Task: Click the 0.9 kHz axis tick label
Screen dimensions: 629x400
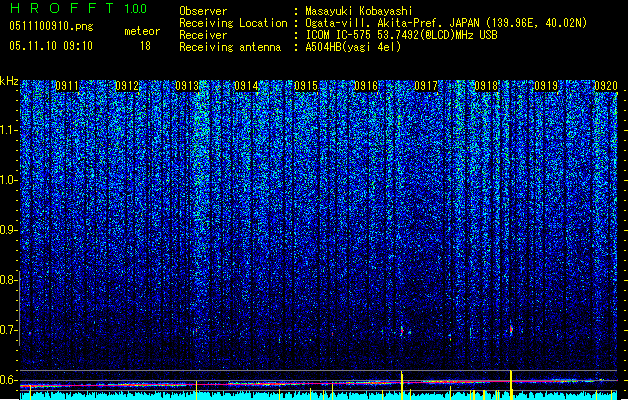Action: [x=8, y=230]
